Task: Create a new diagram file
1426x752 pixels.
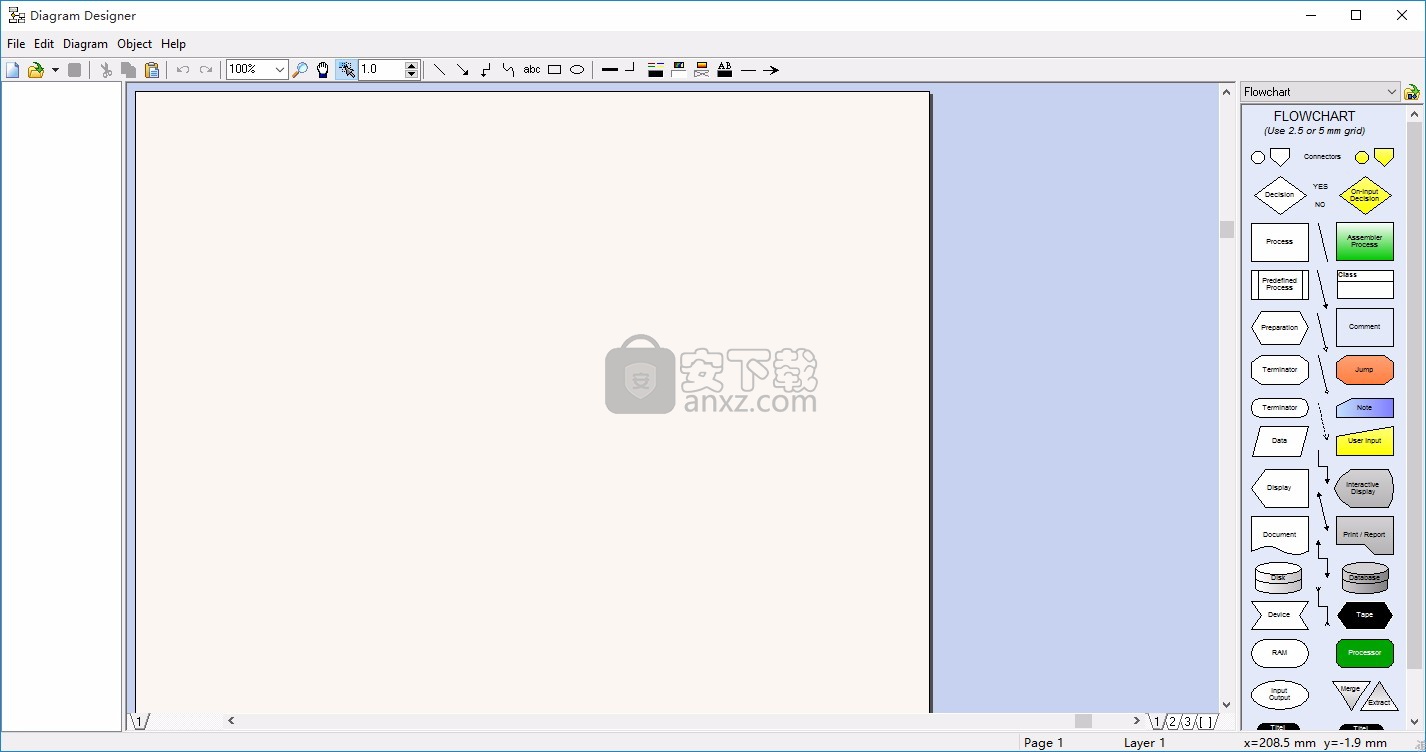Action: [x=13, y=70]
